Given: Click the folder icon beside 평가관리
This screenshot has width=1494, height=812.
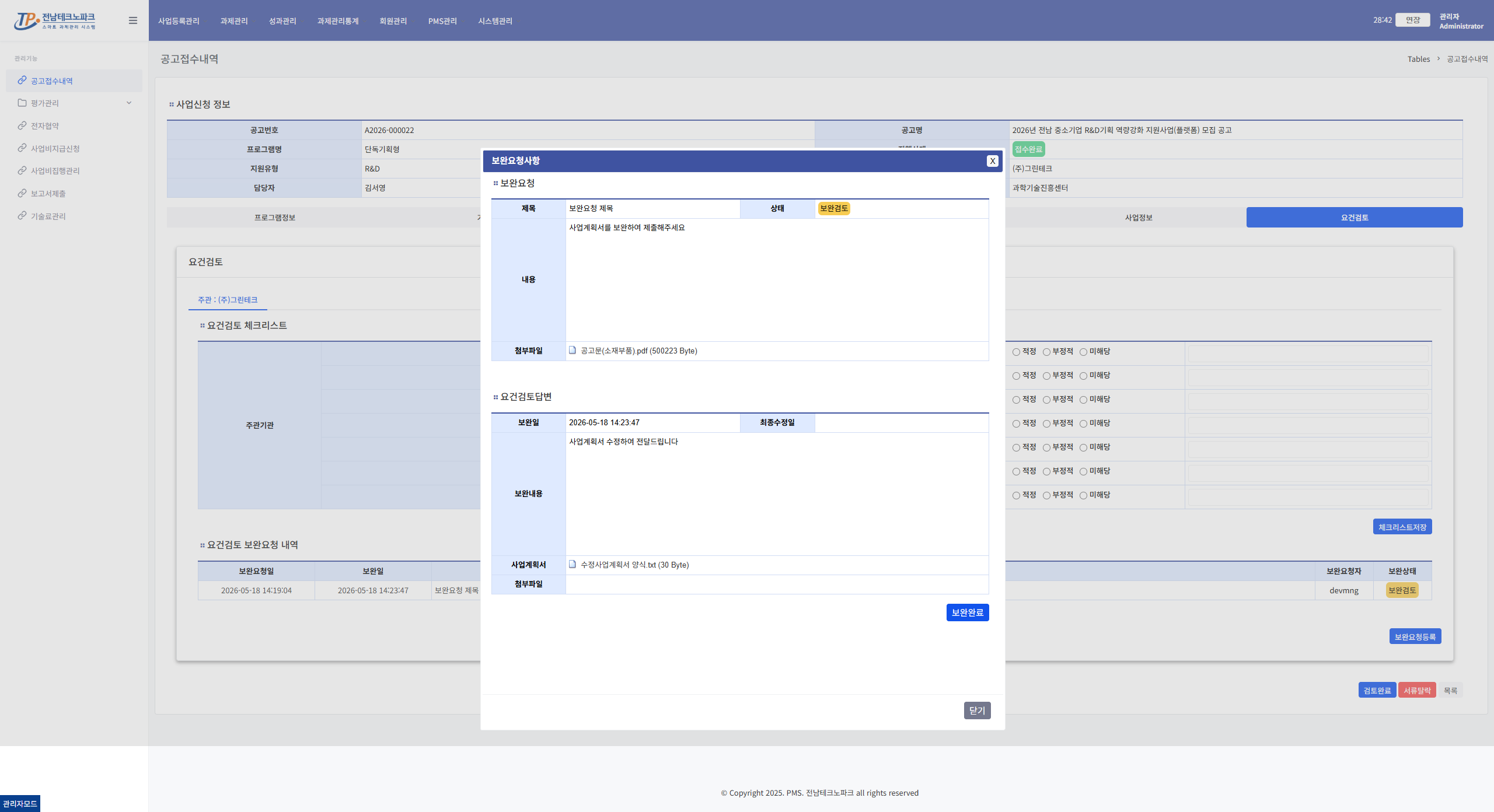Looking at the screenshot, I should tap(22, 103).
